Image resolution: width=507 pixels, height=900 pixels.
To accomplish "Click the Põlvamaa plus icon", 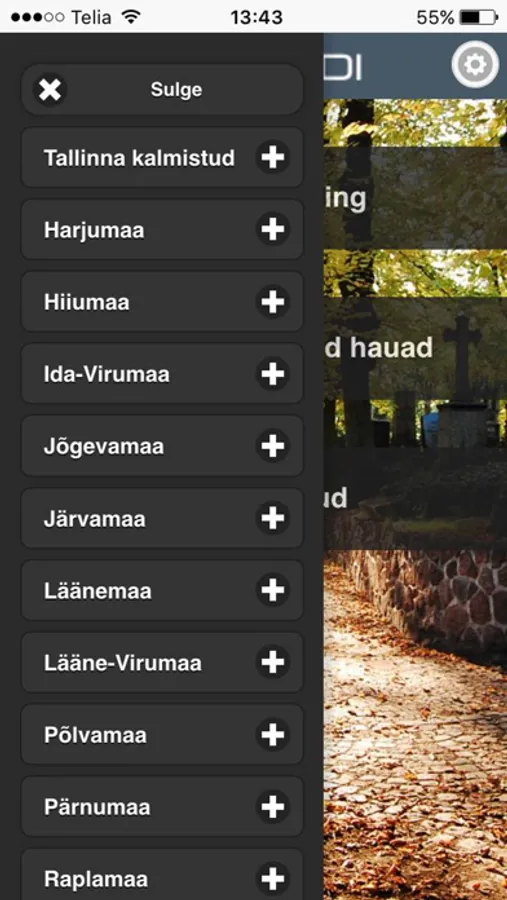I will [x=273, y=735].
